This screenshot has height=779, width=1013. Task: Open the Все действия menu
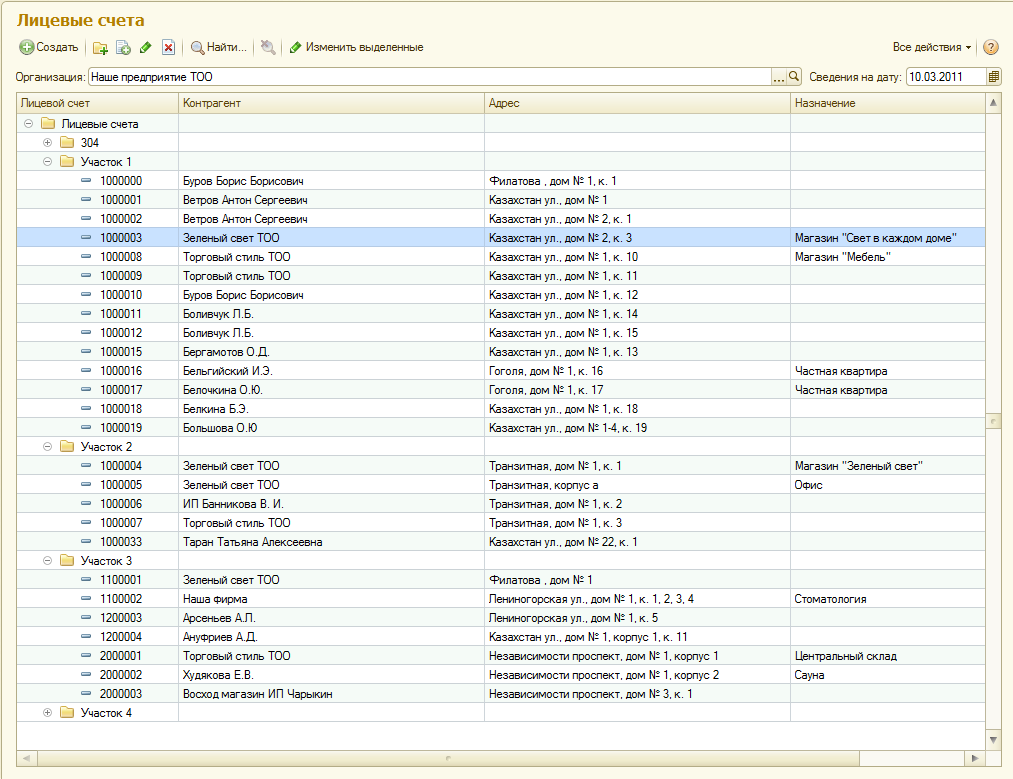[931, 47]
